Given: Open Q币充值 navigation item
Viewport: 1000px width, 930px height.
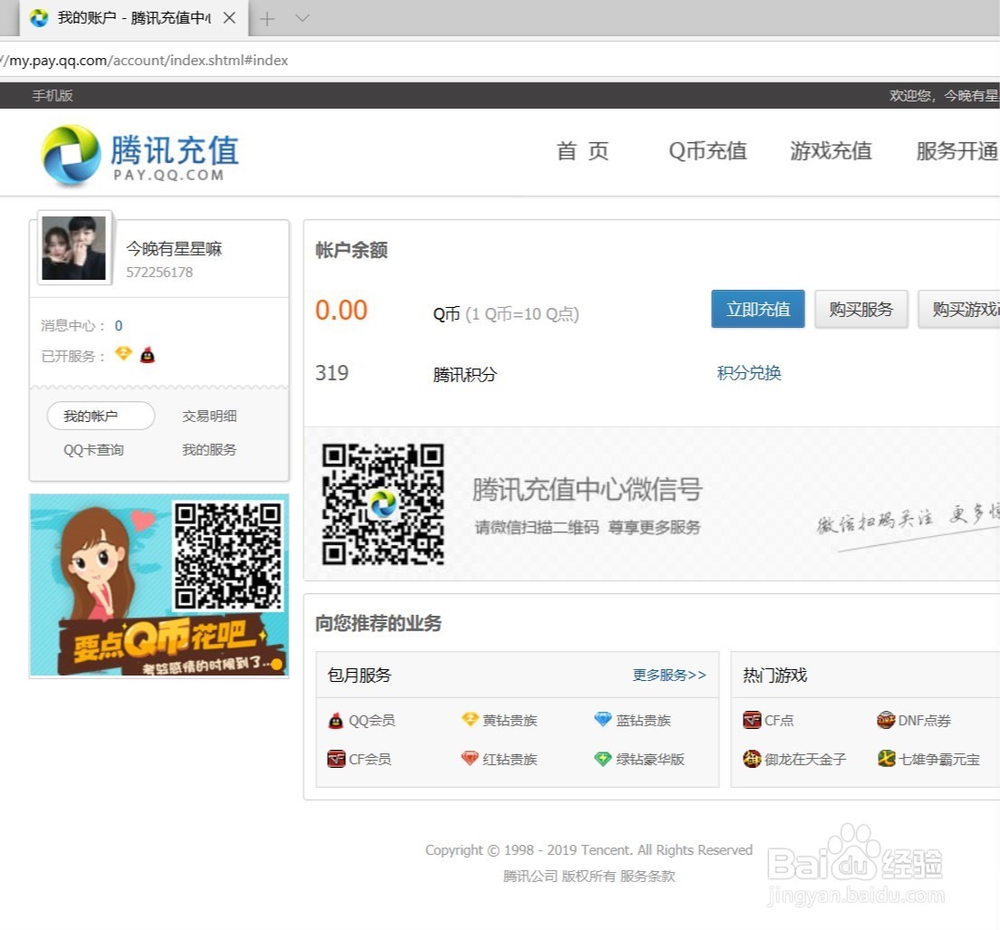Looking at the screenshot, I should tap(707, 151).
